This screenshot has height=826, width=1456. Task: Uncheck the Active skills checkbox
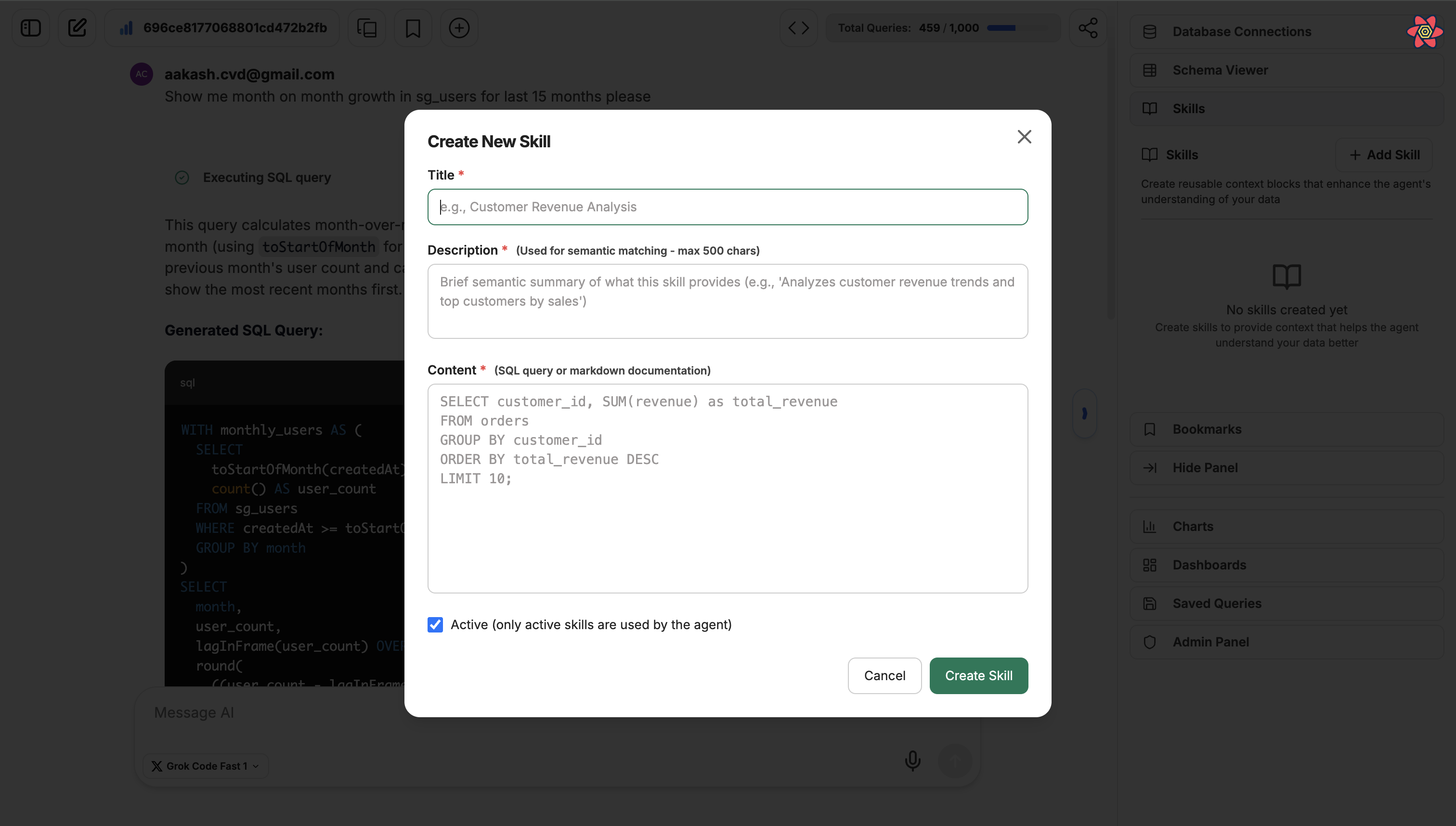coord(435,624)
